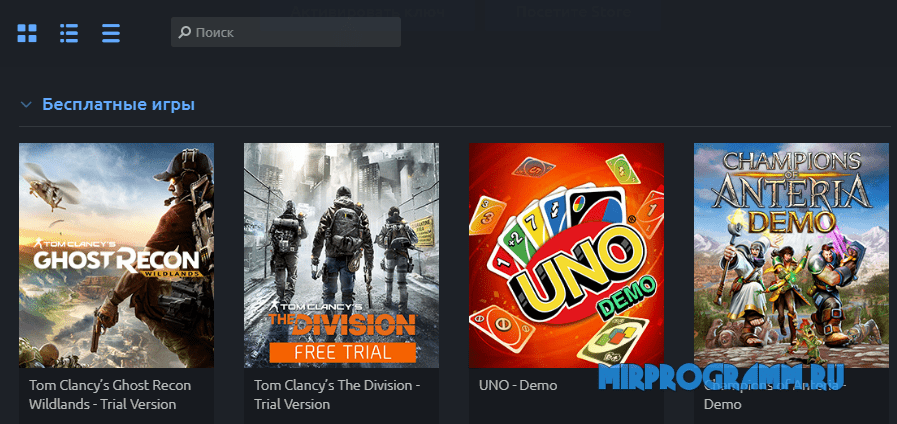Switch to grid thumbnail view
The width and height of the screenshot is (897, 424).
point(27,33)
